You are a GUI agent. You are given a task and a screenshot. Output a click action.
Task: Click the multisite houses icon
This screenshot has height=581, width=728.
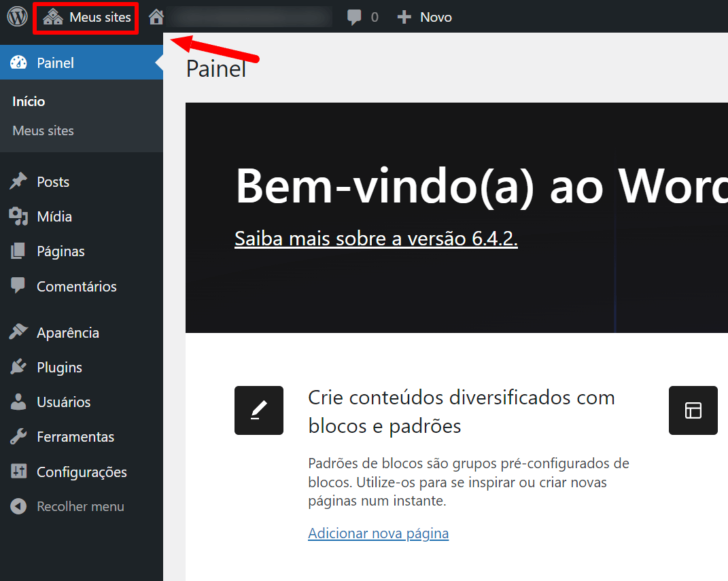53,17
